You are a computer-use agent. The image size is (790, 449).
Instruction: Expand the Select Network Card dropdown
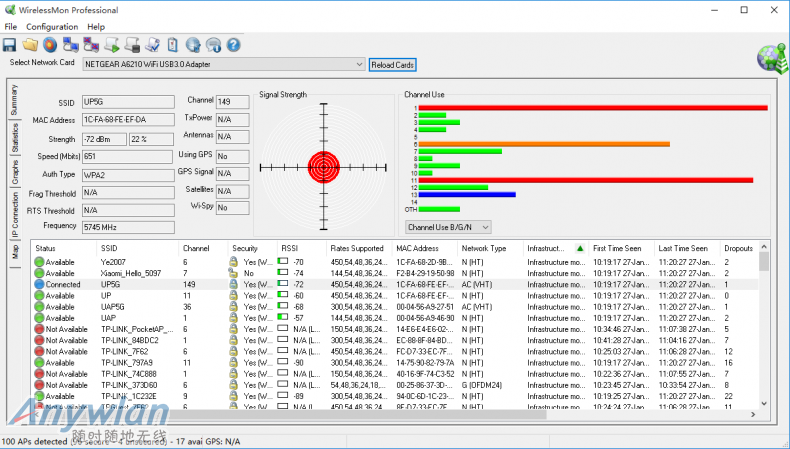tap(359, 65)
